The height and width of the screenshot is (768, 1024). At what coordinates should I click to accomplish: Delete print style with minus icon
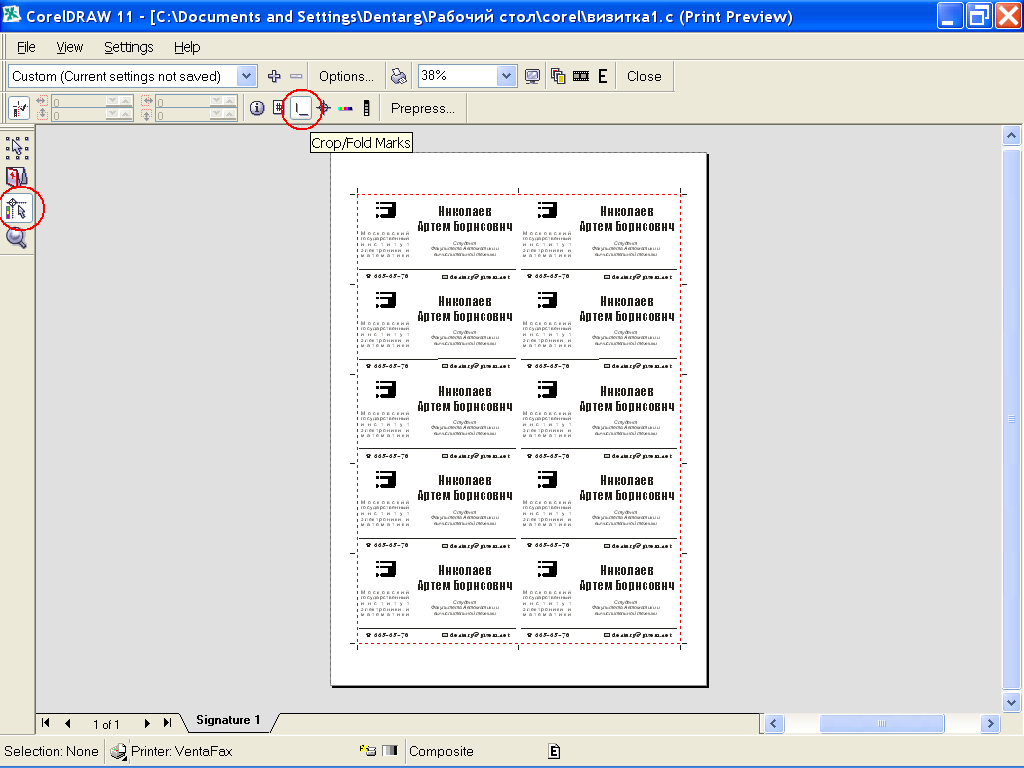(x=296, y=76)
